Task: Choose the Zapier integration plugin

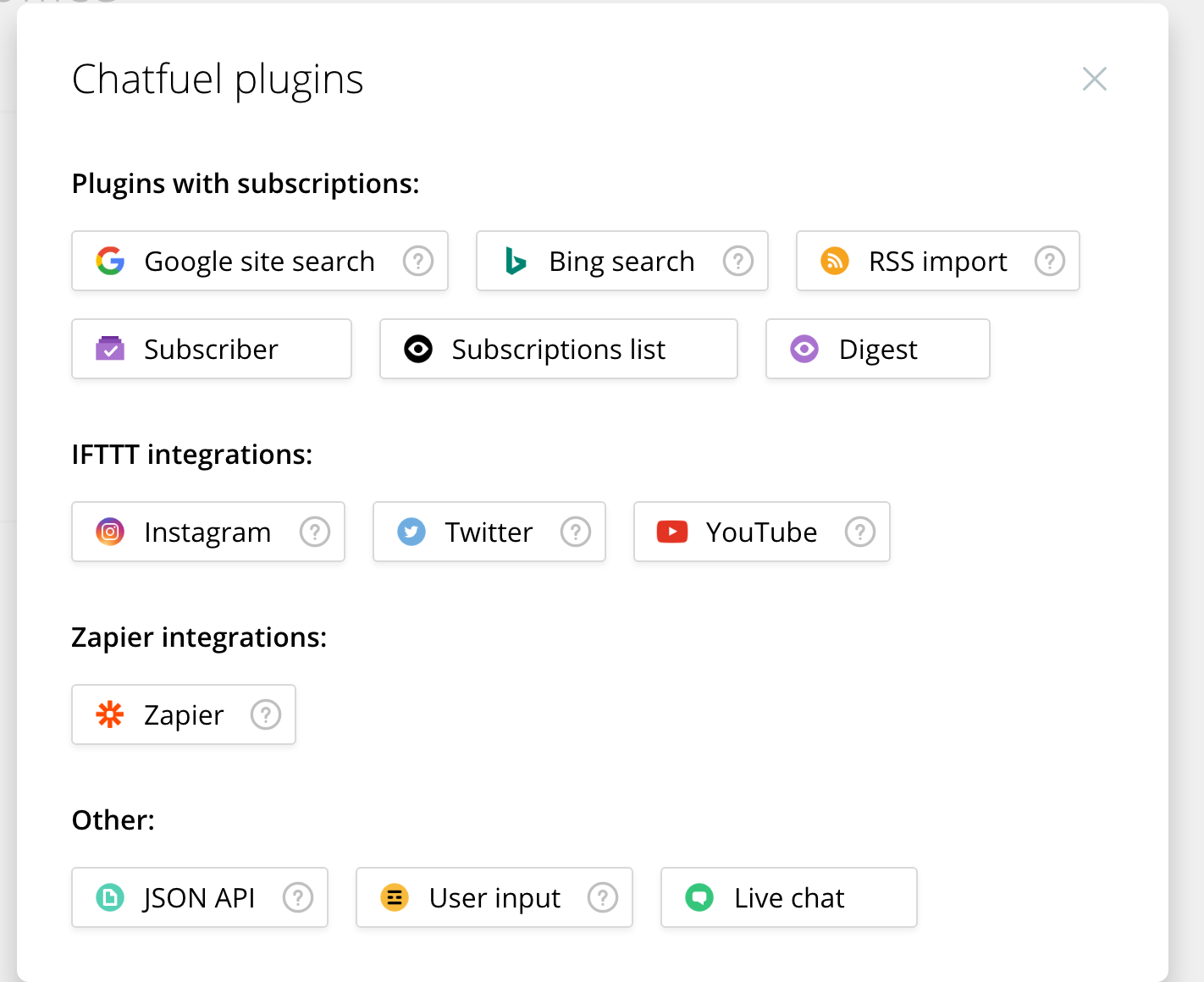Action: (x=169, y=714)
